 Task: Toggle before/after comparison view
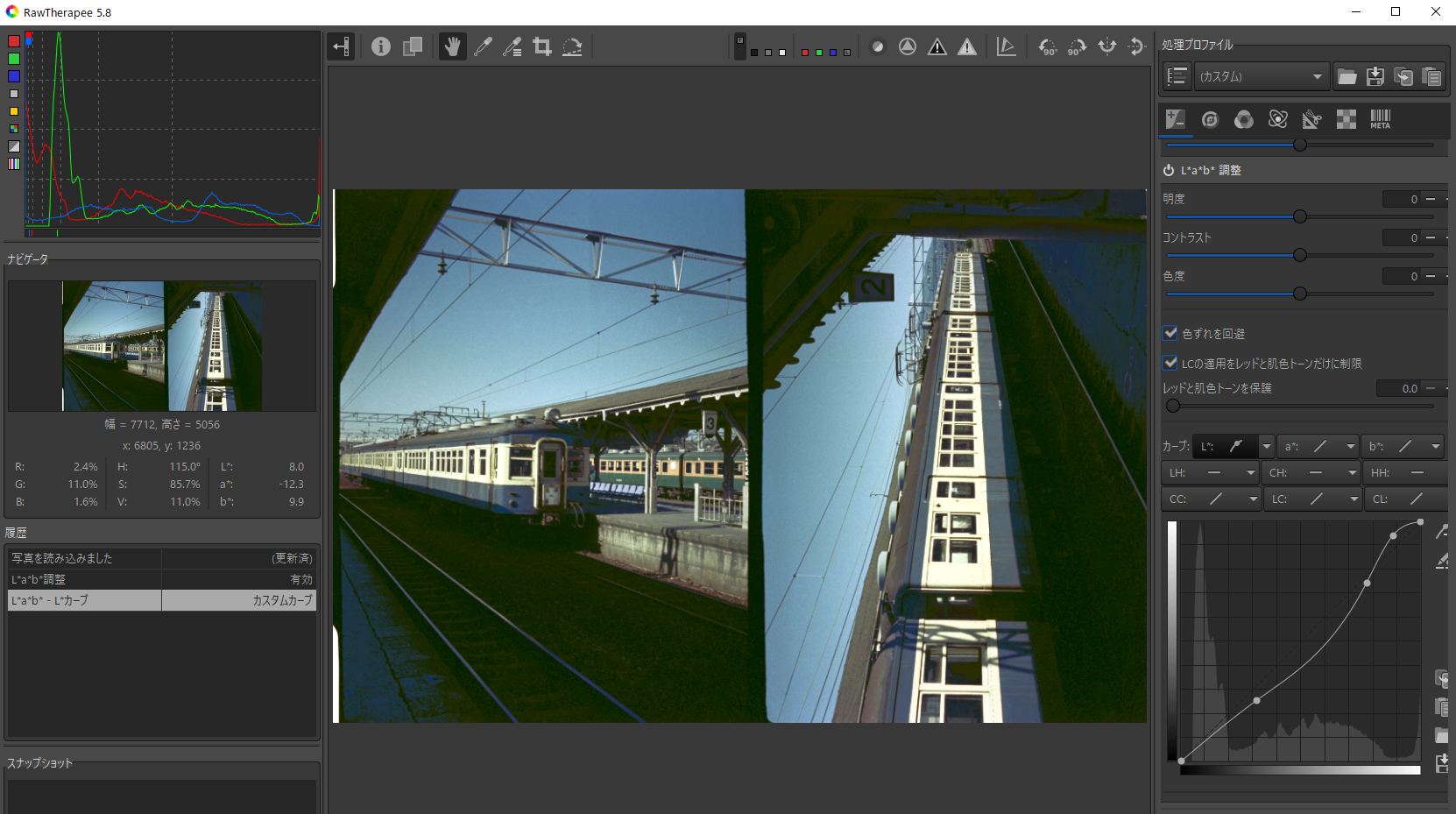point(413,46)
